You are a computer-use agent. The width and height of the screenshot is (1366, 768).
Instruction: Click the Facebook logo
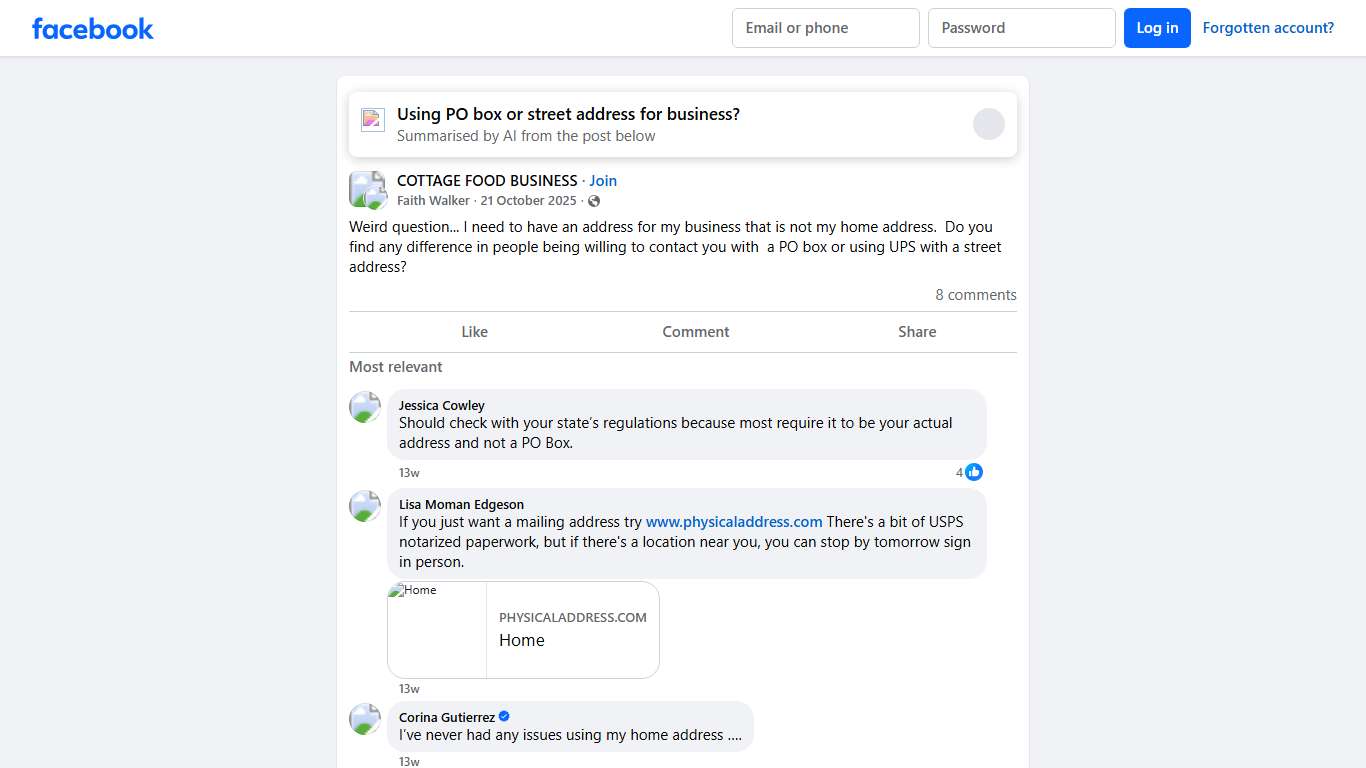pos(92,28)
